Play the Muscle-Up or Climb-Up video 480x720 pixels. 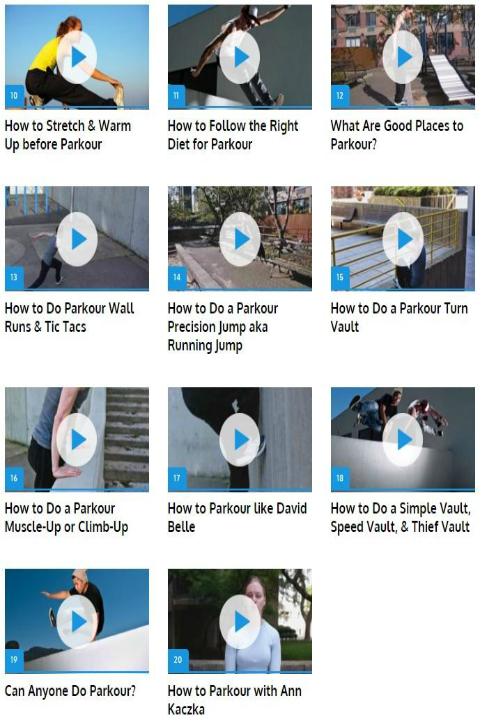77,439
